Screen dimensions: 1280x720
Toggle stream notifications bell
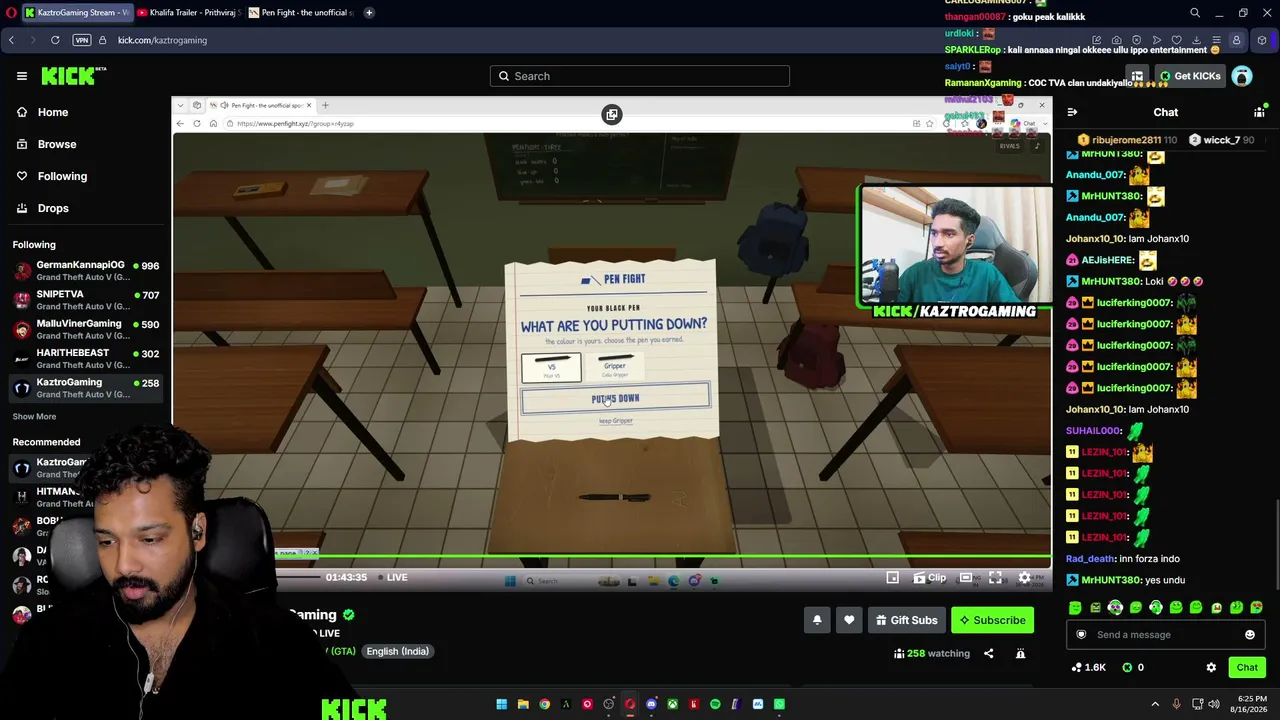tap(817, 620)
